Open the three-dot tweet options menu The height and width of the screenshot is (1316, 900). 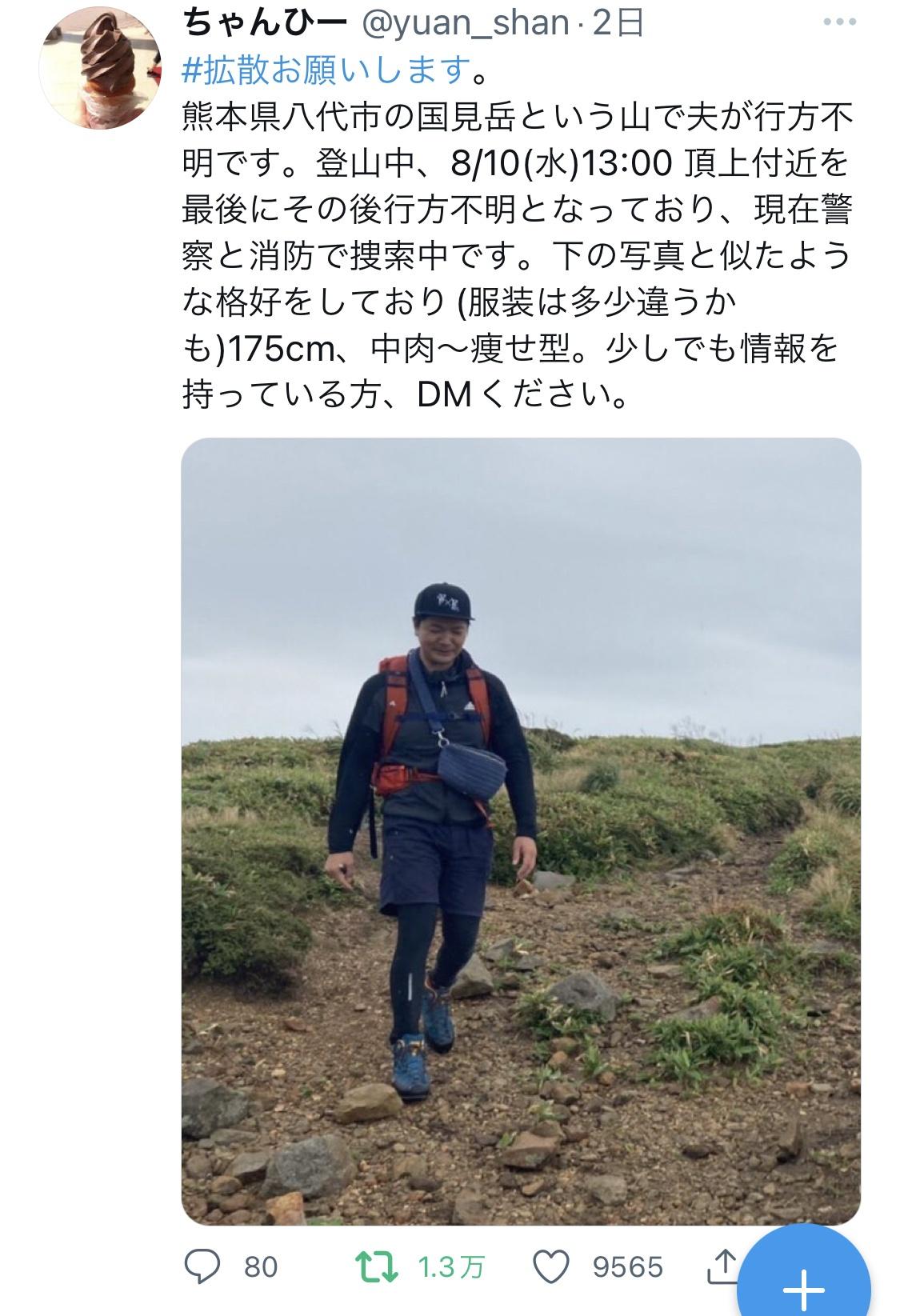click(839, 22)
